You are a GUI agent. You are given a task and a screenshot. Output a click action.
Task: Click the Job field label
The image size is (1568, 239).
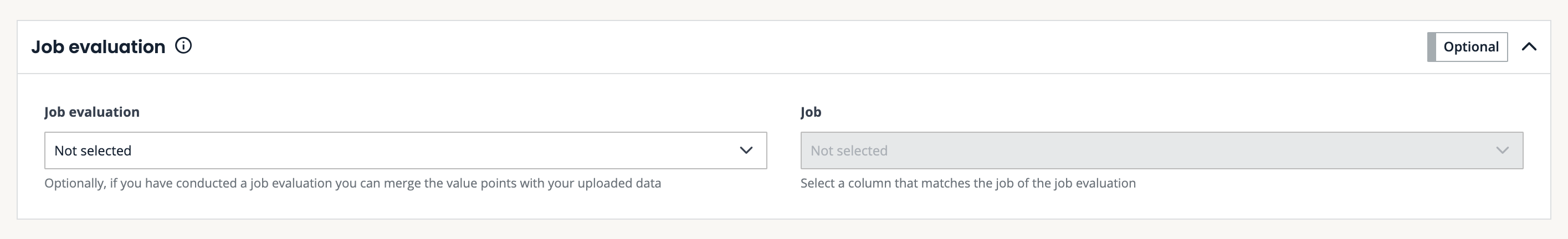pyautogui.click(x=810, y=112)
